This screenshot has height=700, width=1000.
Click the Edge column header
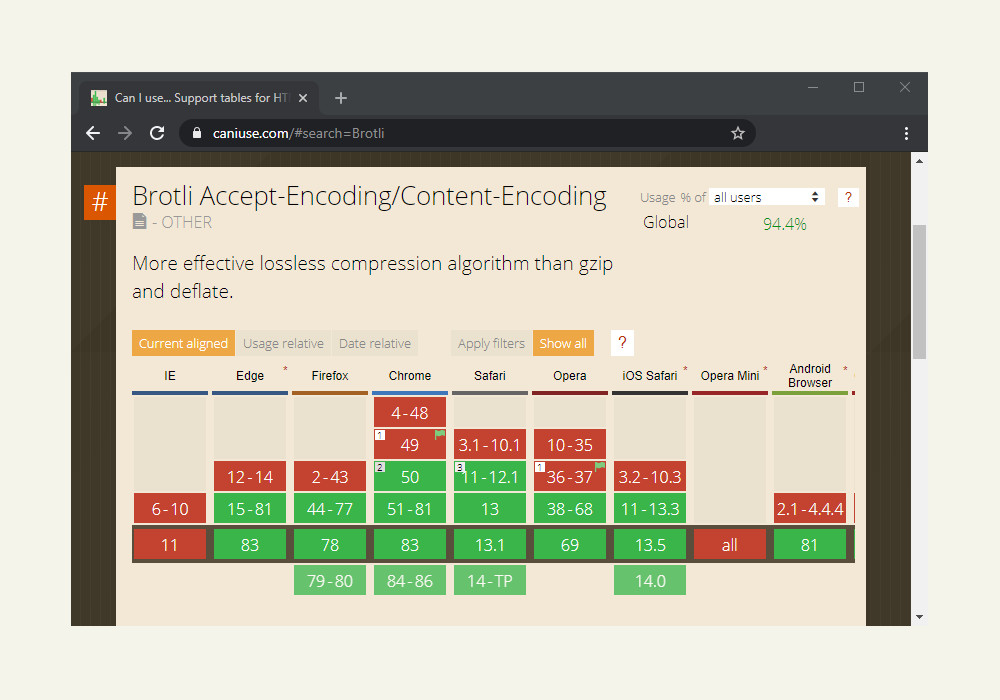pyautogui.click(x=250, y=376)
